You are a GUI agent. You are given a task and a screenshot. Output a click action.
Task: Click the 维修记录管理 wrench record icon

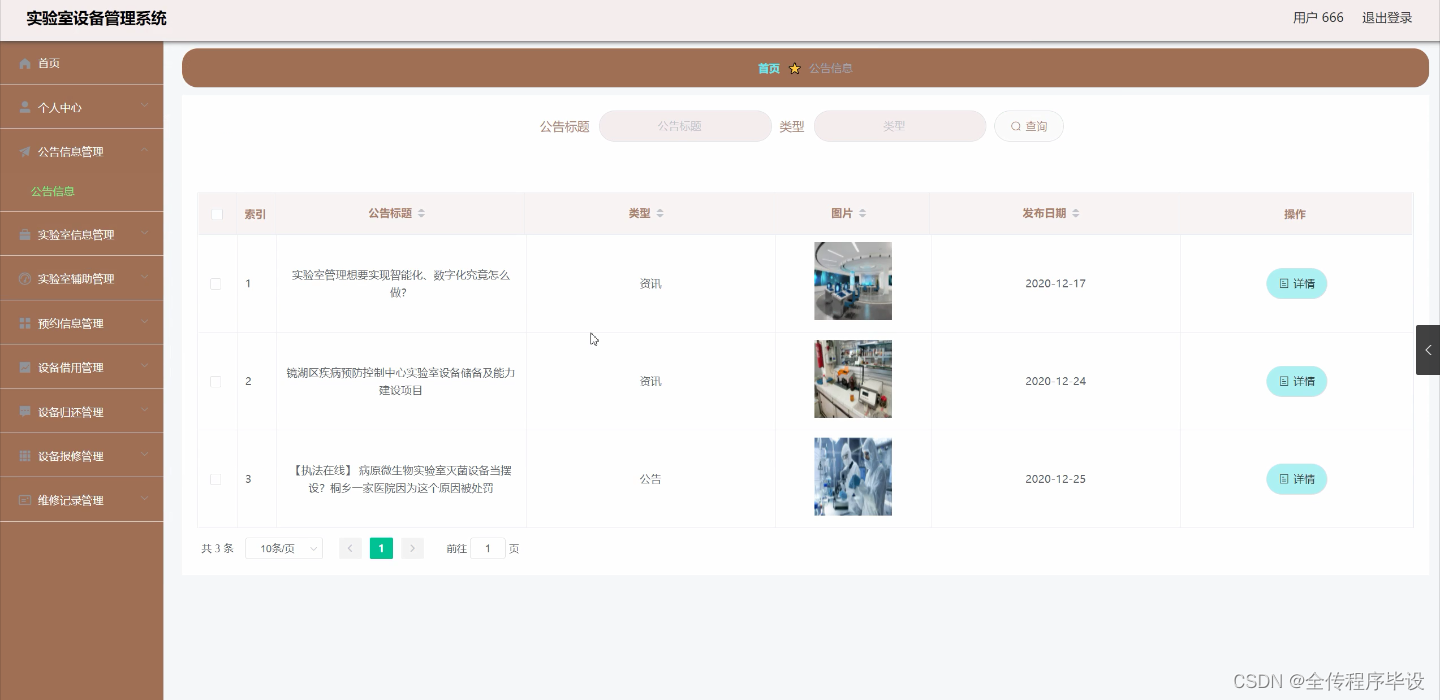tap(24, 499)
